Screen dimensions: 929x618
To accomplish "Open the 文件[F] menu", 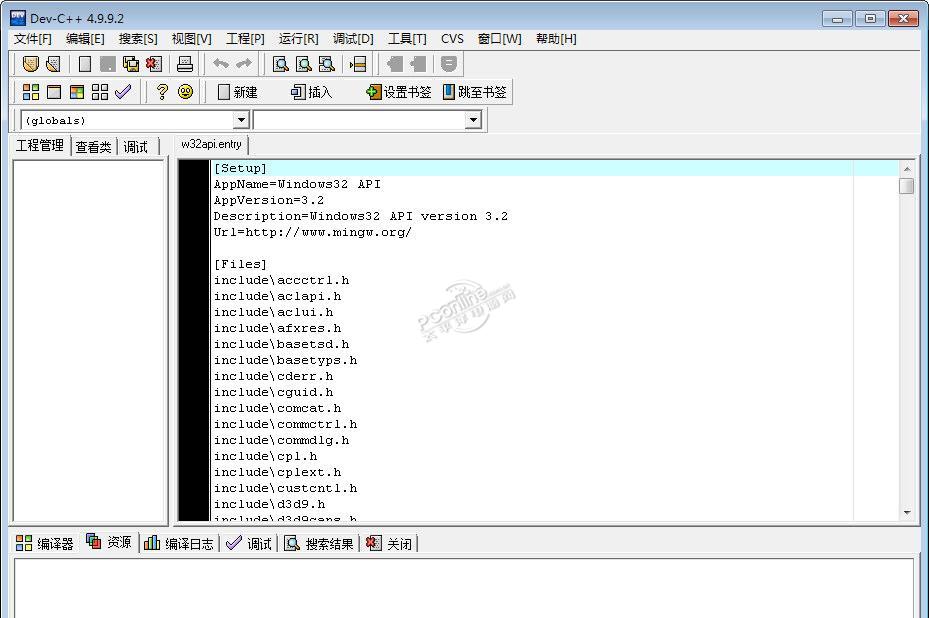I will pos(33,39).
